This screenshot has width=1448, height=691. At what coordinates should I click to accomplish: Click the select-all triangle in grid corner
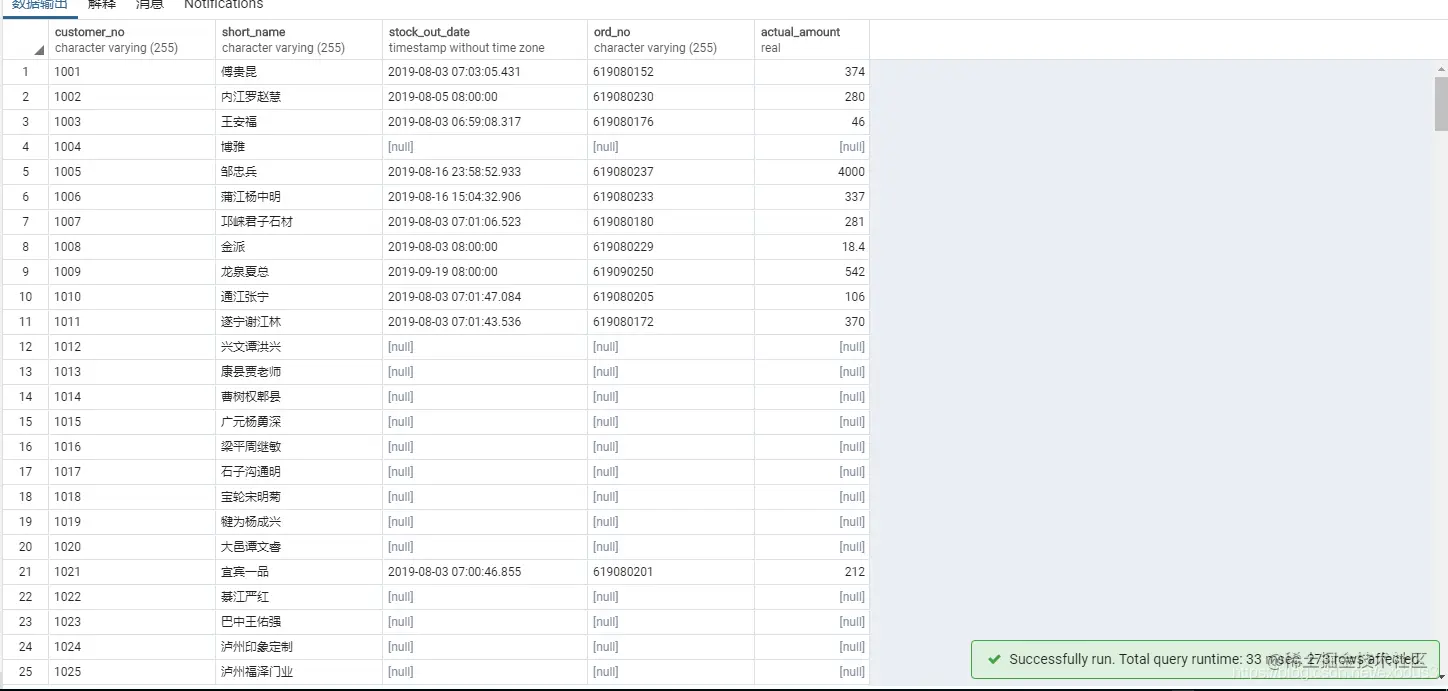39,50
